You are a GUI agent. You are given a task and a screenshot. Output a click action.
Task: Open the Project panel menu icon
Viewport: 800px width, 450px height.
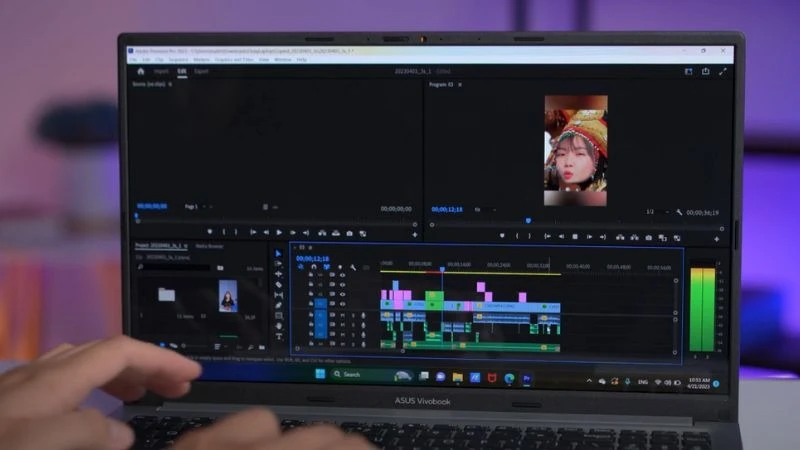click(186, 246)
